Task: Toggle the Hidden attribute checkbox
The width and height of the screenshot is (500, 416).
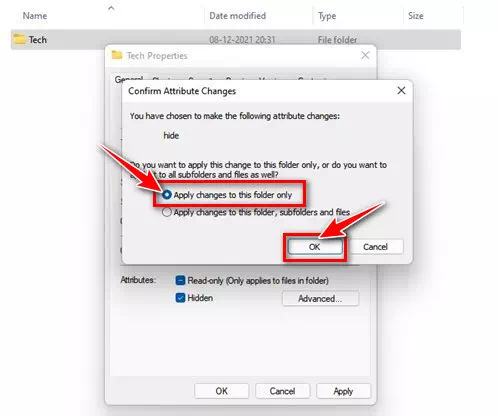Action: coord(180,298)
